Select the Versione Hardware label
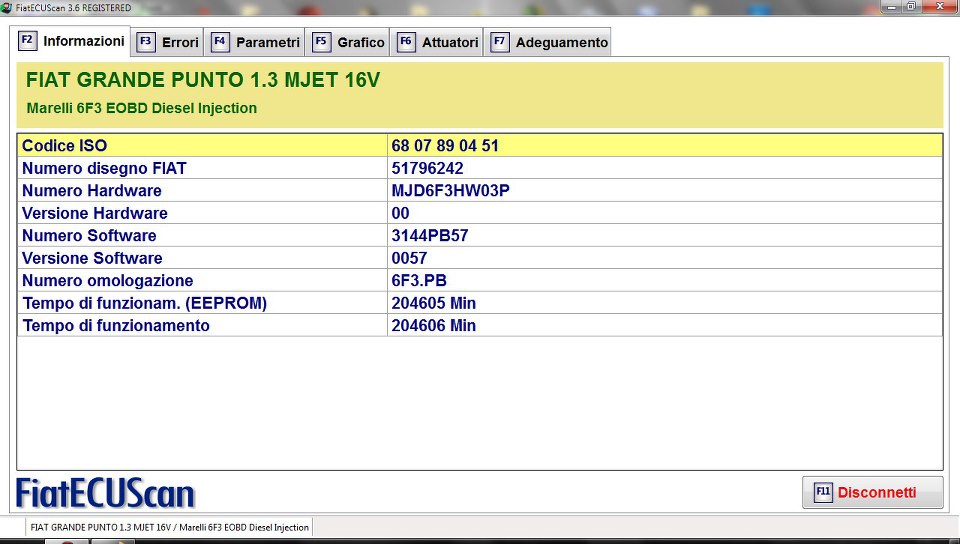 (x=95, y=213)
